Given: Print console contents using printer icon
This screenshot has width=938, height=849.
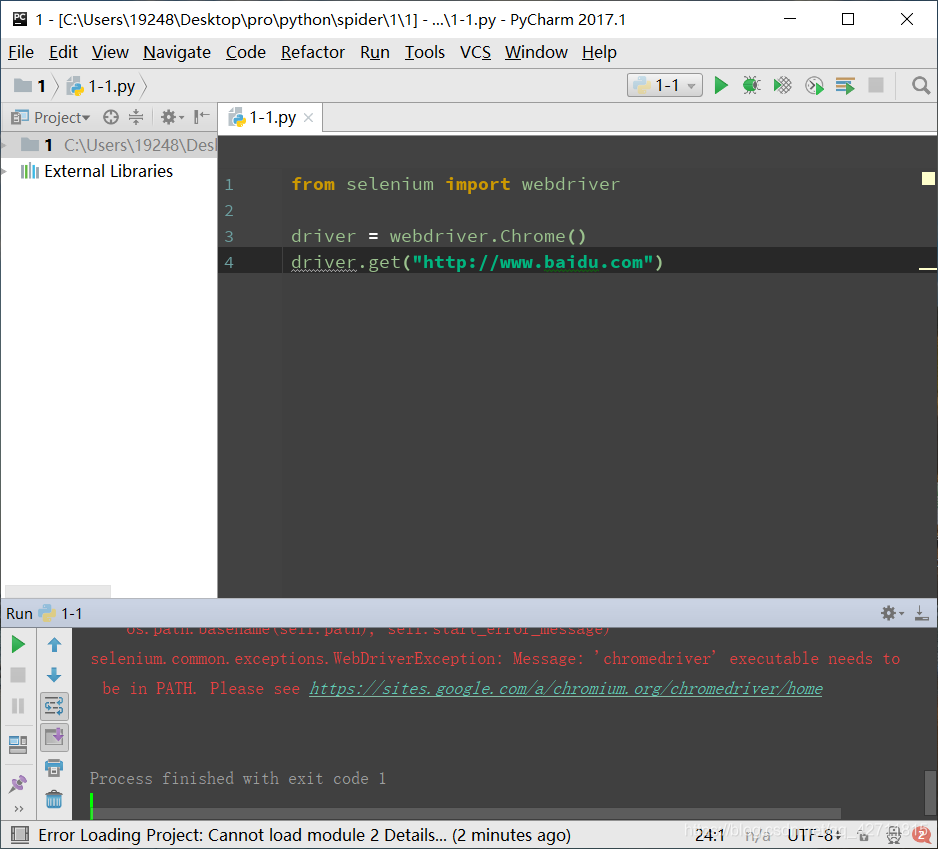Looking at the screenshot, I should tap(54, 768).
